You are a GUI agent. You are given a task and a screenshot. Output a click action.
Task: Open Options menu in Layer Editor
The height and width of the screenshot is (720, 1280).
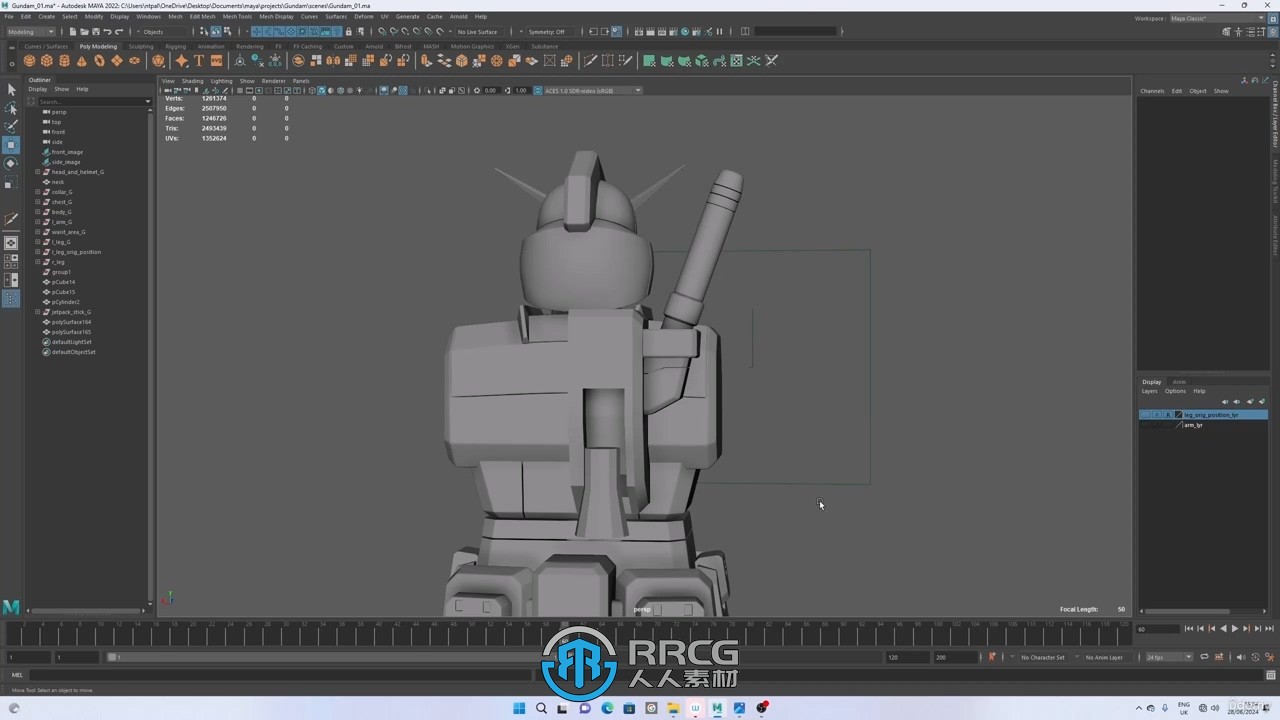(x=1175, y=391)
